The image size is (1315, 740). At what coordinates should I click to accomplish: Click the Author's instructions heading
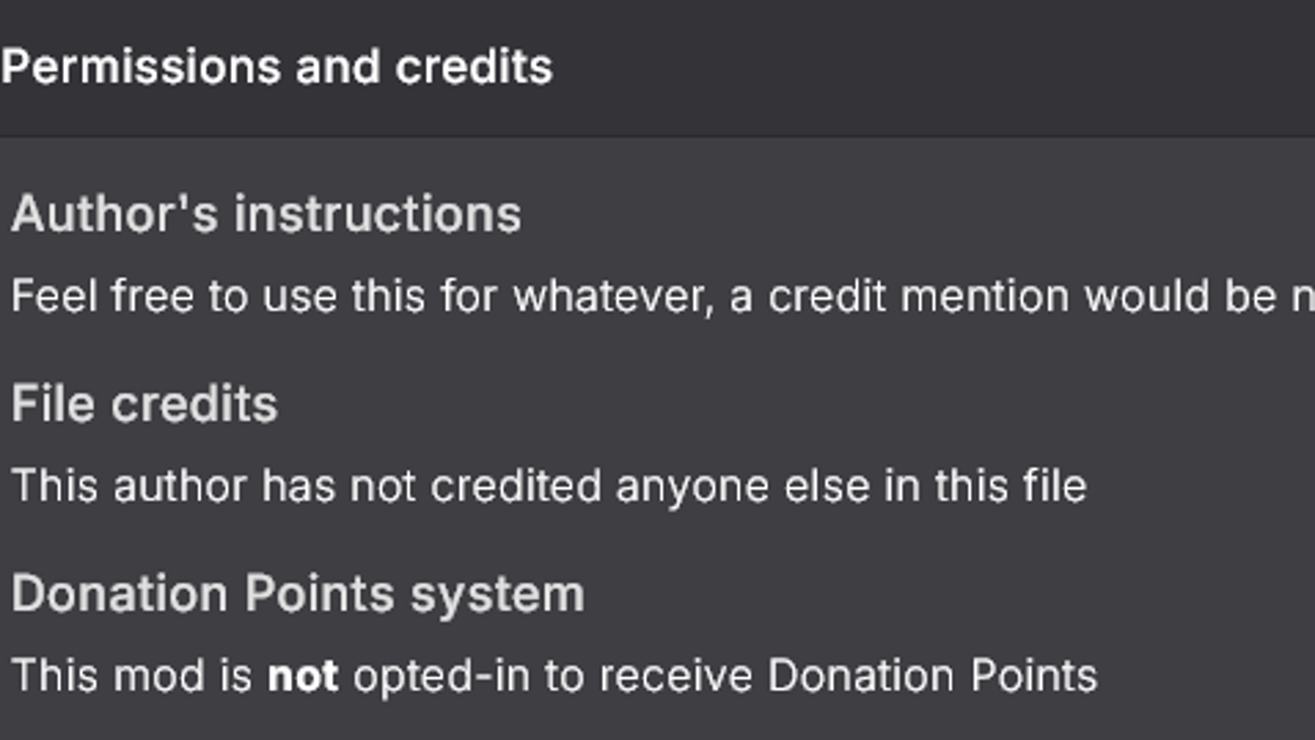pyautogui.click(x=266, y=214)
